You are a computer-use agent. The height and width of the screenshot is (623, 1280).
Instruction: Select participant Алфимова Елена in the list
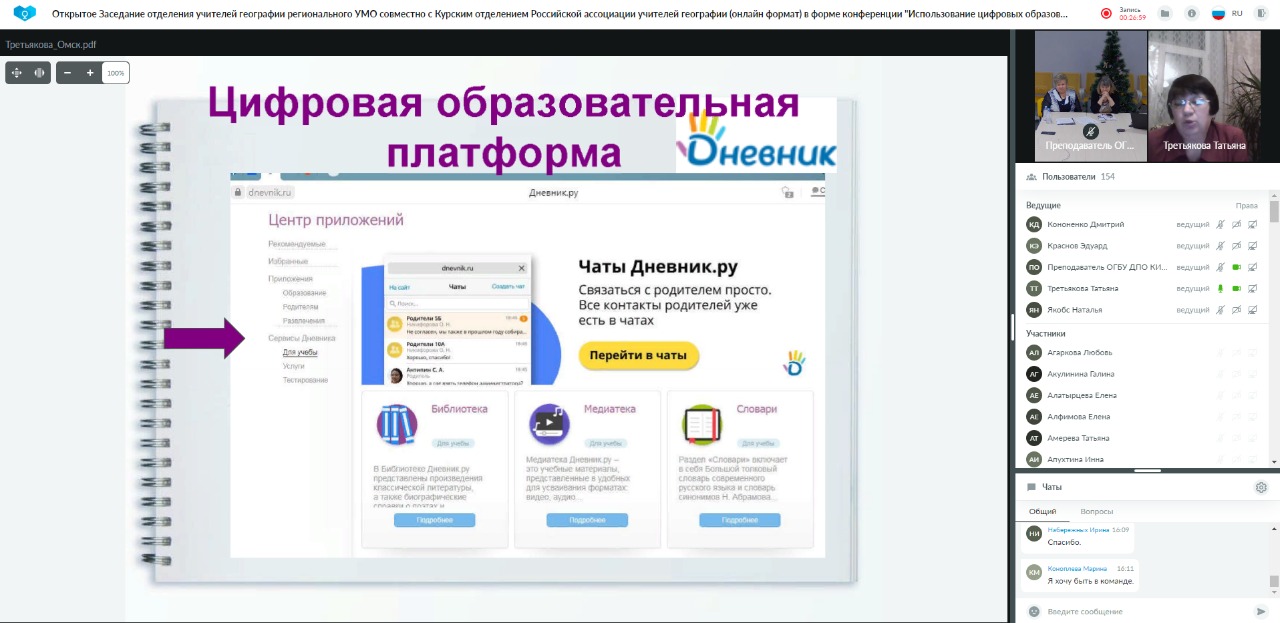point(1143,416)
